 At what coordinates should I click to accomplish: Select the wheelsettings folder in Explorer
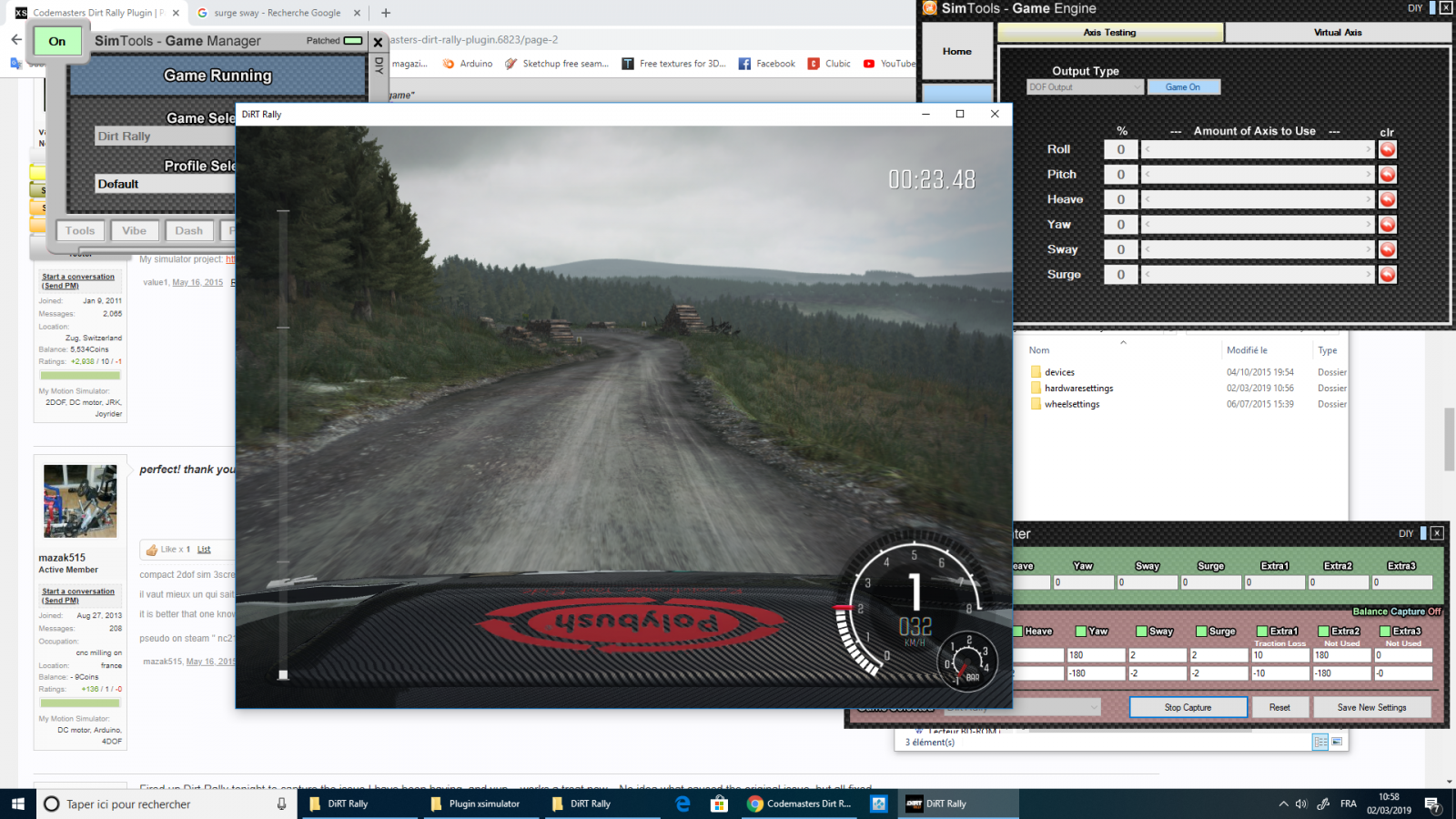click(x=1072, y=404)
